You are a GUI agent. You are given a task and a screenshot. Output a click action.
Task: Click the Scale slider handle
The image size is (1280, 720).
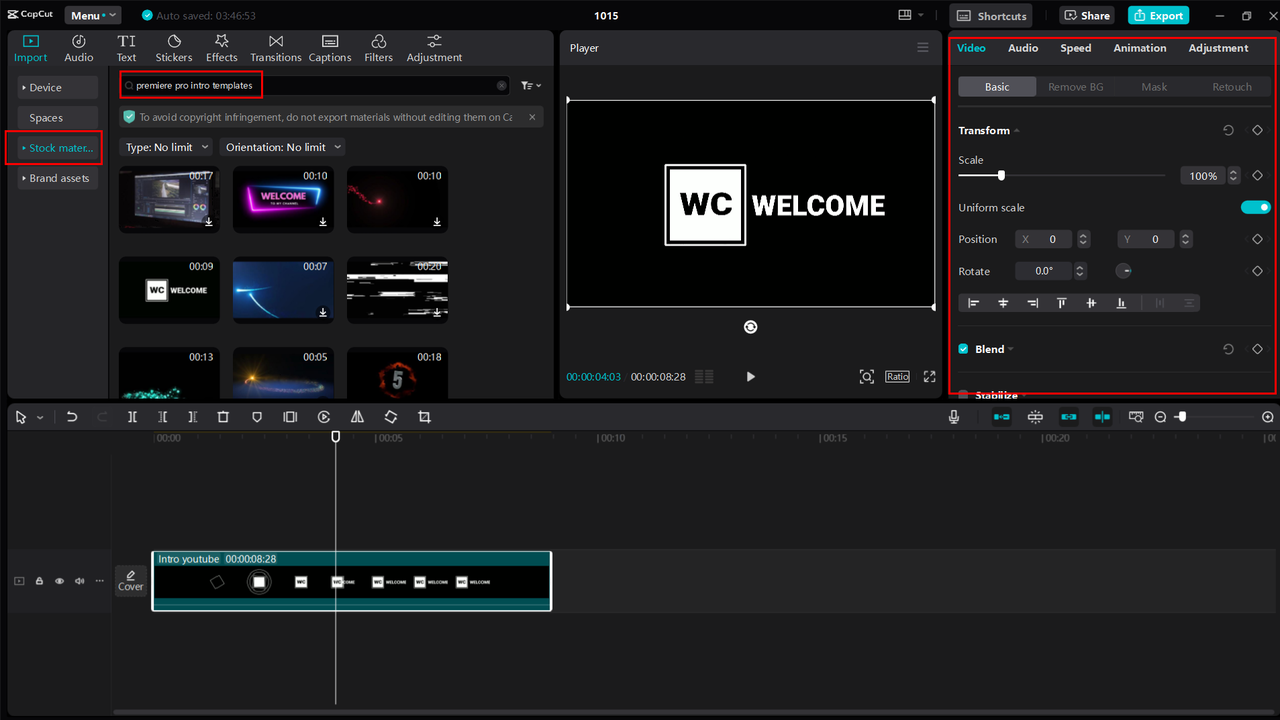coord(1001,176)
